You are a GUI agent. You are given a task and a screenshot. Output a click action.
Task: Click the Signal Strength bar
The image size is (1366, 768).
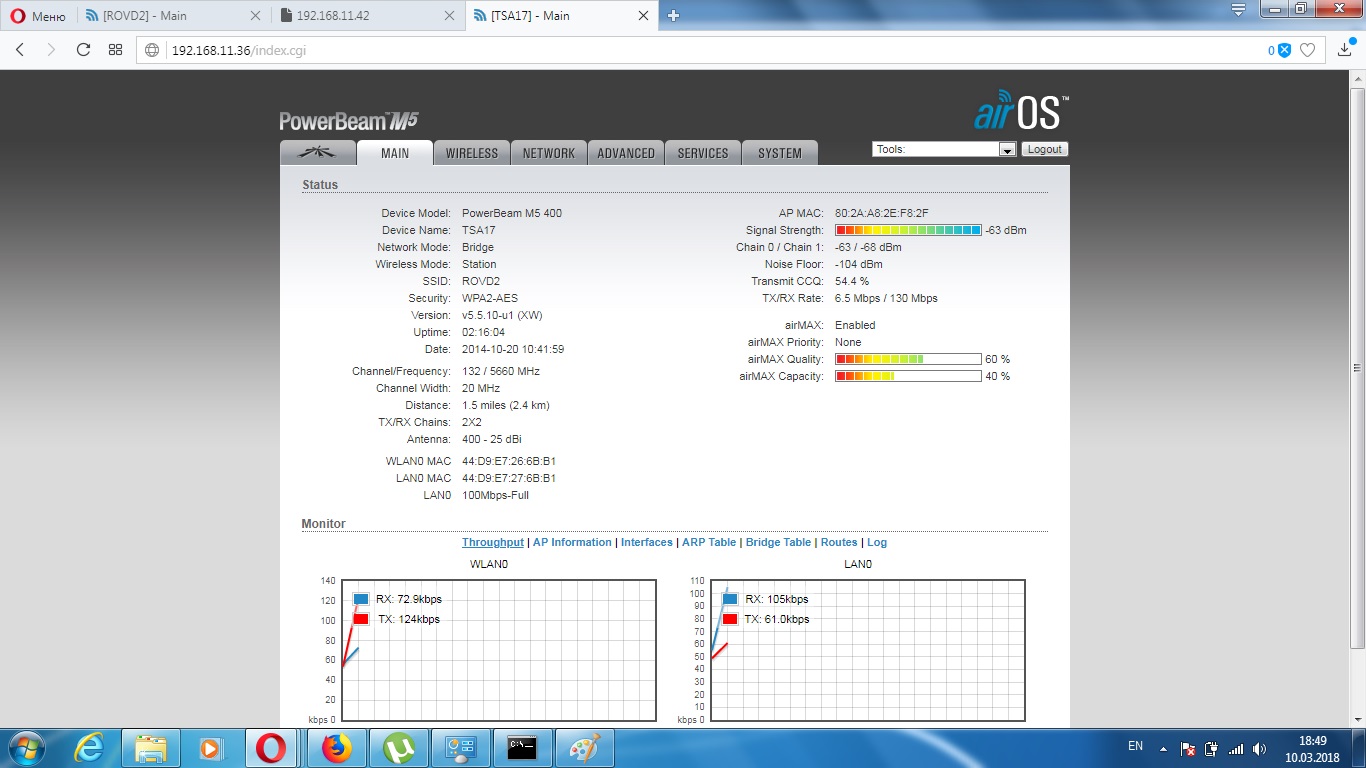pyautogui.click(x=908, y=230)
